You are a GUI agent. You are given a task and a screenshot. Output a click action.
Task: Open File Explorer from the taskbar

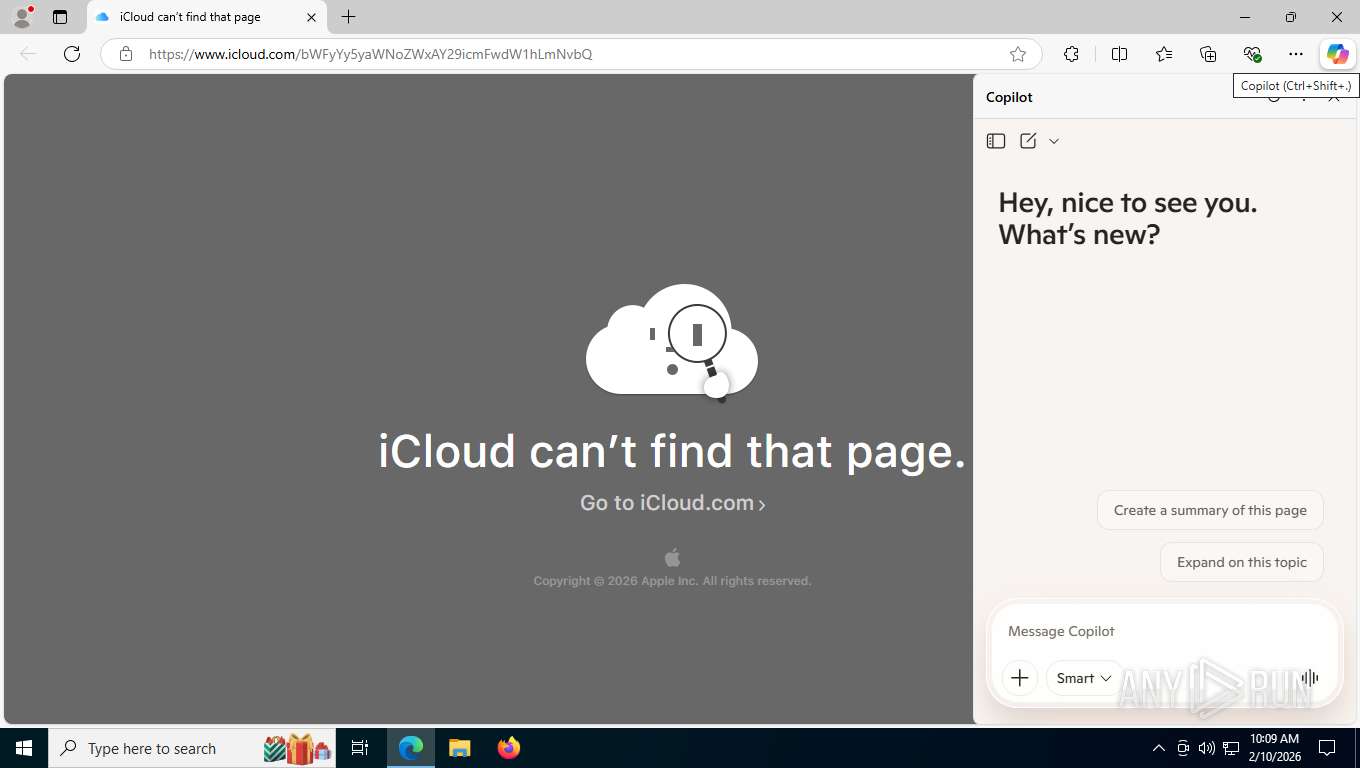pos(459,748)
